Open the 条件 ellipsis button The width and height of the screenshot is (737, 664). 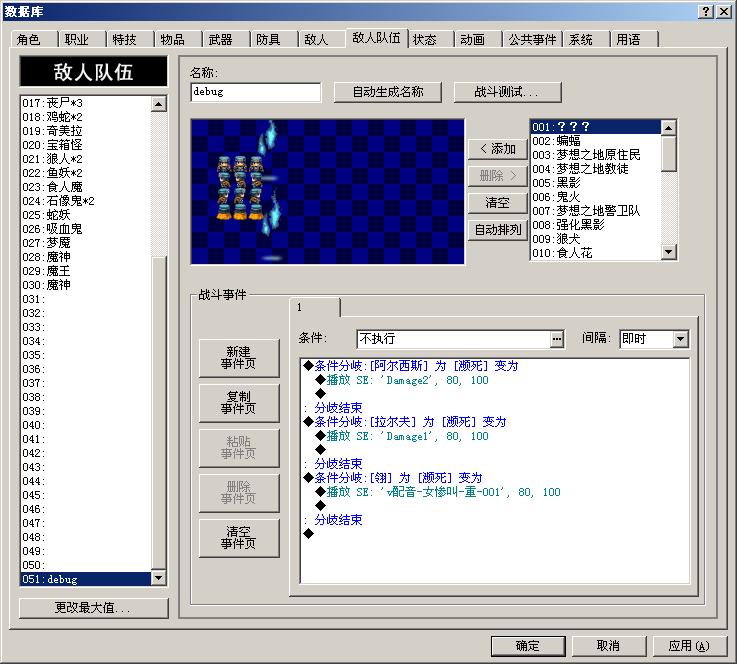[x=557, y=339]
